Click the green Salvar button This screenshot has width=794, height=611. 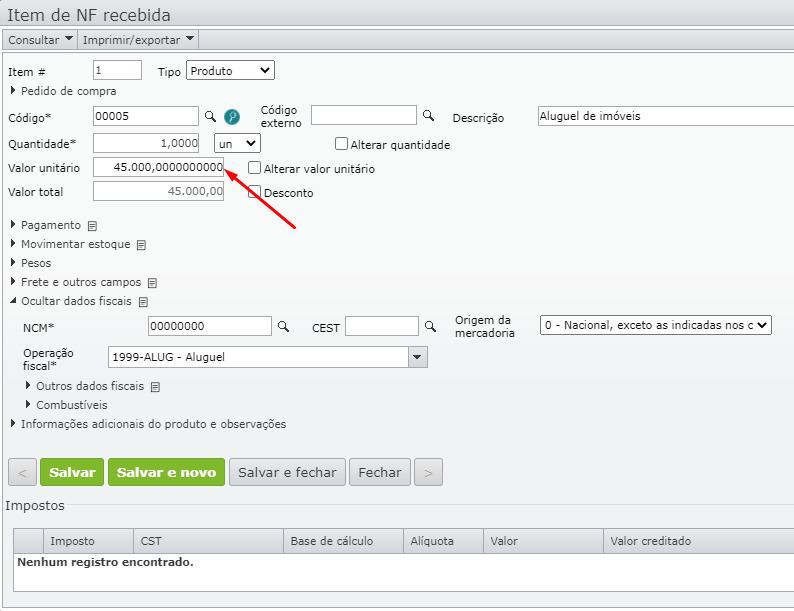72,472
